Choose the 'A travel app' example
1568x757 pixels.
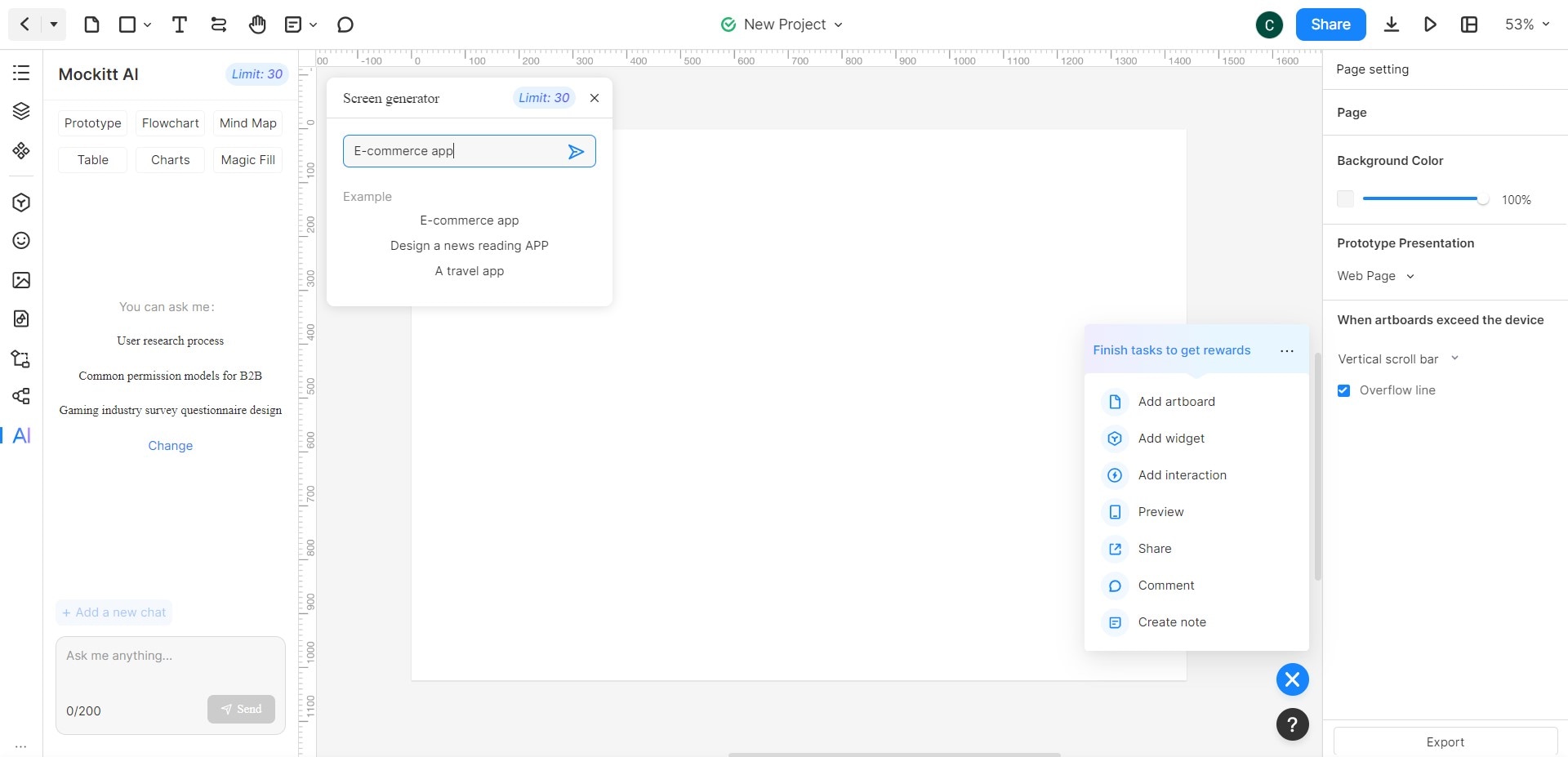click(x=470, y=271)
